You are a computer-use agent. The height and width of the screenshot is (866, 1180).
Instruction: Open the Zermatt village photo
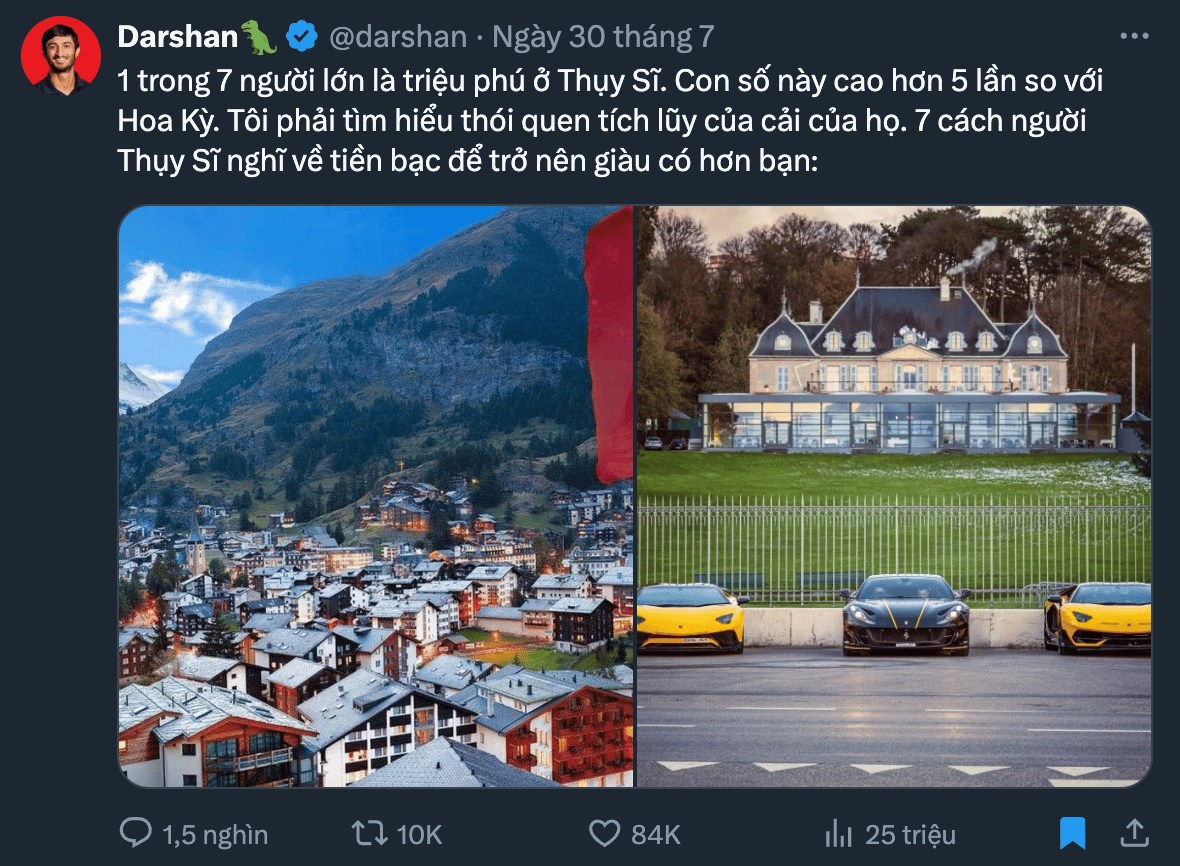click(x=376, y=497)
